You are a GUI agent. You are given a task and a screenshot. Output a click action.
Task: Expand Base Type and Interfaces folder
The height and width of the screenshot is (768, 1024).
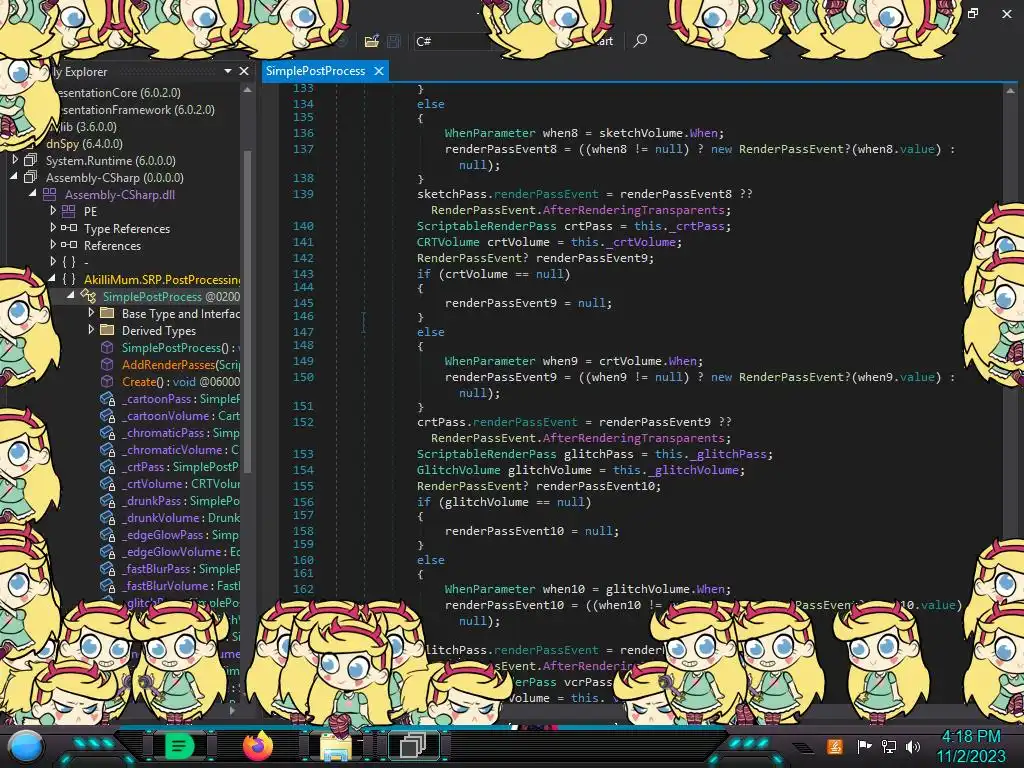click(x=91, y=313)
